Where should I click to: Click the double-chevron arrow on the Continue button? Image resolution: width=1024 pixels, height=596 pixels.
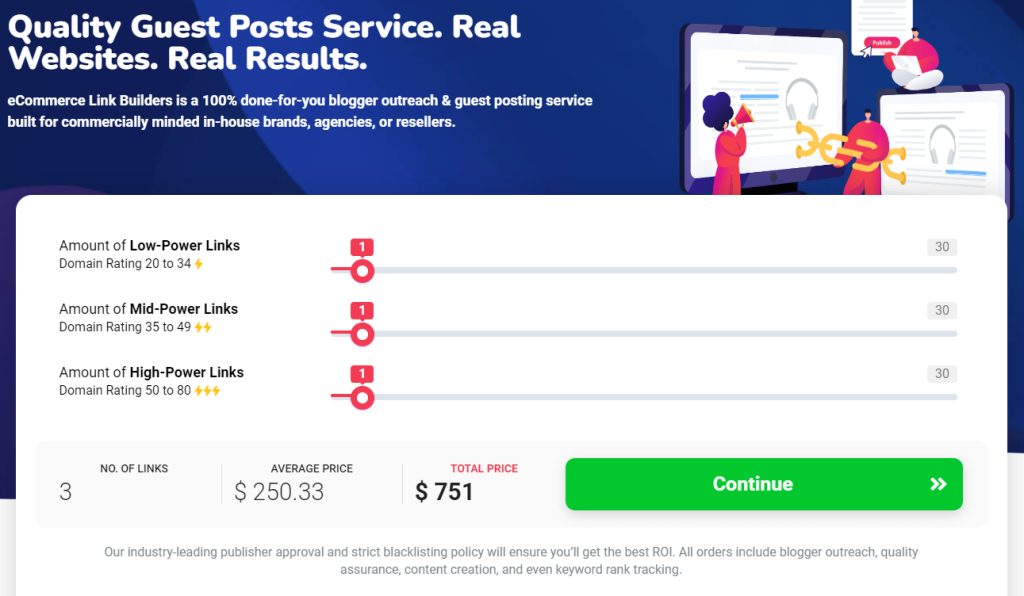937,484
